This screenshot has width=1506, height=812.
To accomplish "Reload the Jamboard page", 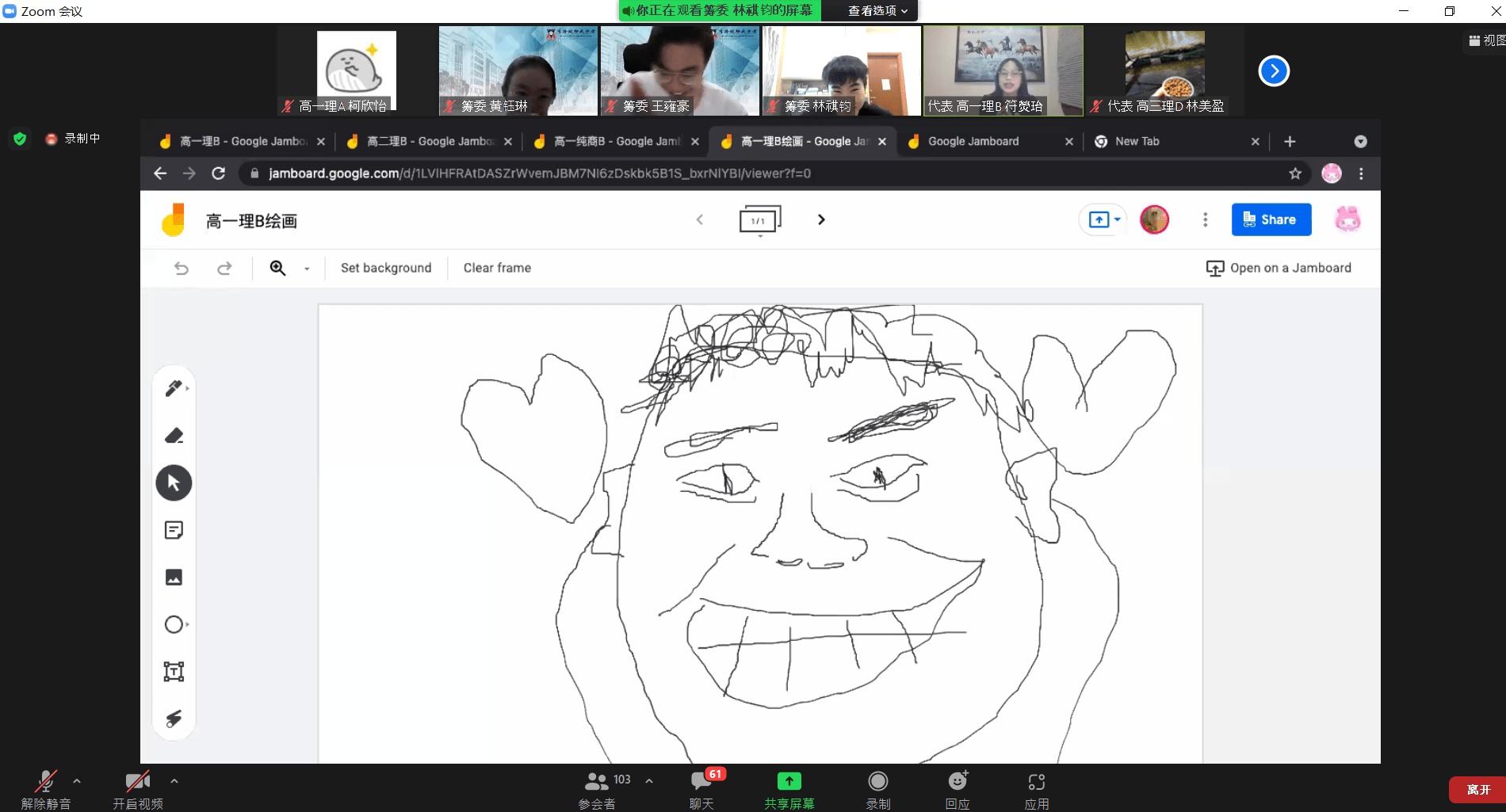I will 219,173.
